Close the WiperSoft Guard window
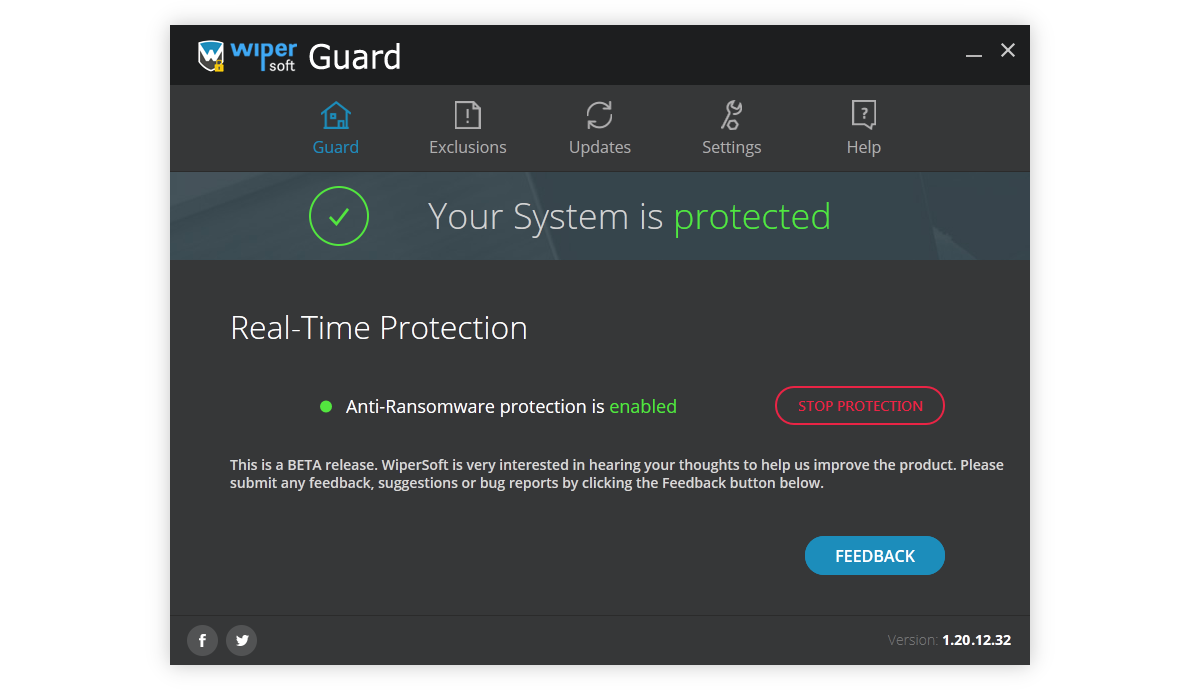 (x=1008, y=50)
